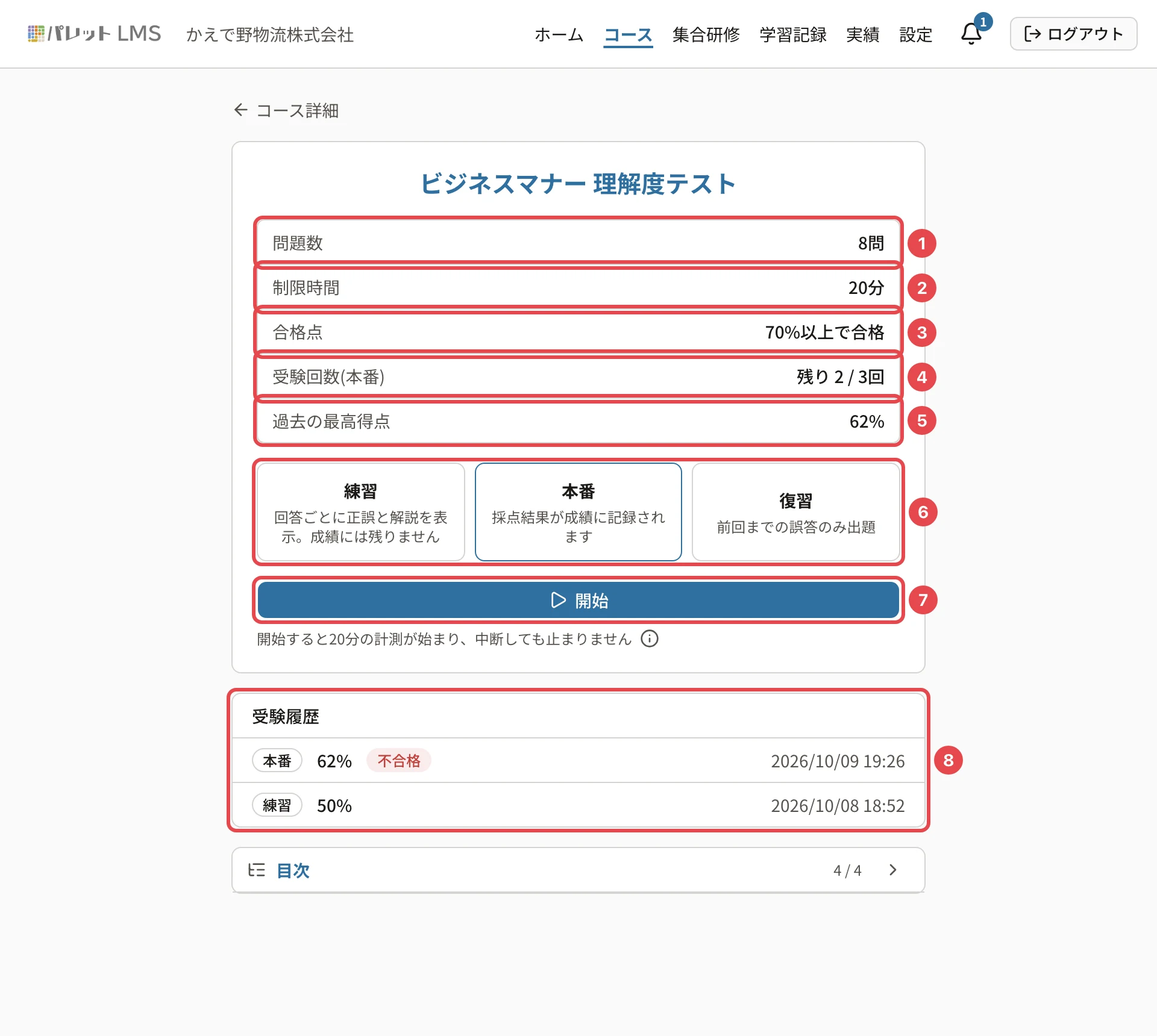Click the date 2026/10/08 18:52
1157x1036 pixels.
pos(838,805)
